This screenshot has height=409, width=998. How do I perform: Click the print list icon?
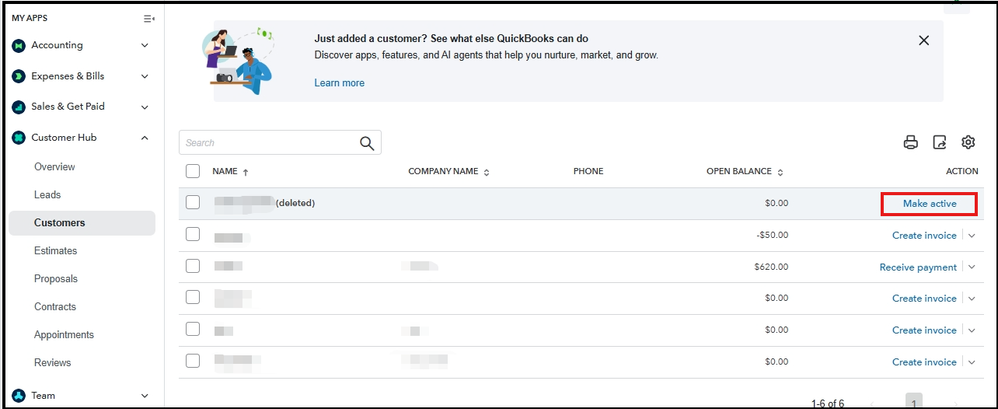[911, 143]
